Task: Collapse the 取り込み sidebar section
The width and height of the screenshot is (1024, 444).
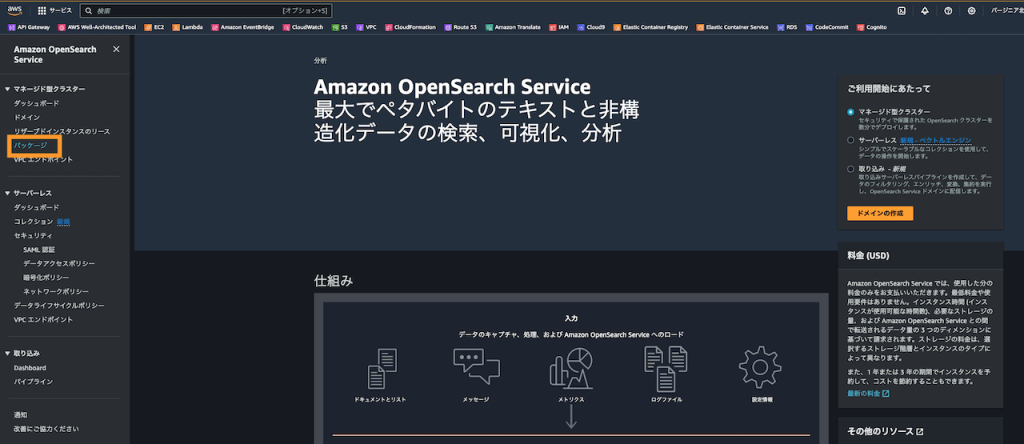Action: point(7,353)
